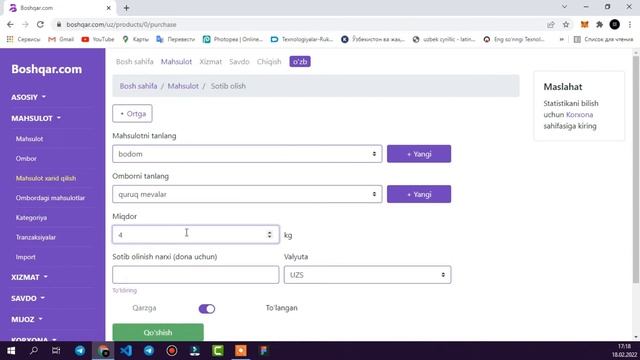The width and height of the screenshot is (640, 360).
Task: Expand the XIZMAT sidebar section
Action: click(x=29, y=277)
